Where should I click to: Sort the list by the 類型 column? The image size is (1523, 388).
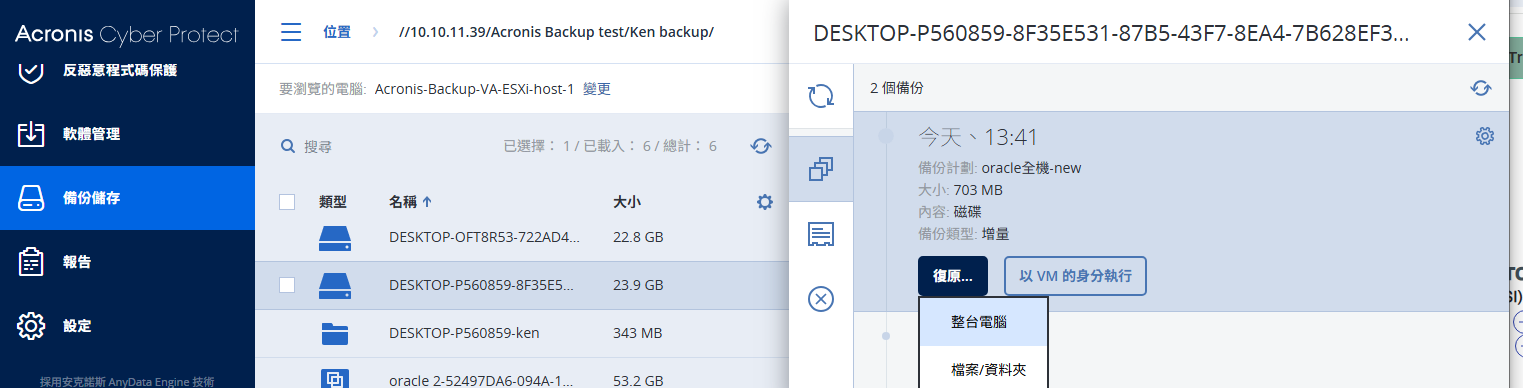click(x=333, y=202)
